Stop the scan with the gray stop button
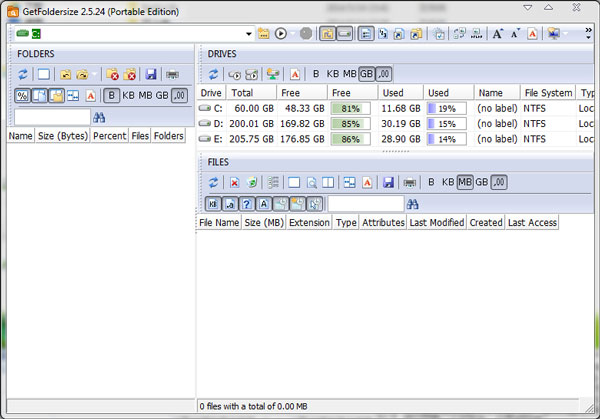600x419 pixels. click(306, 34)
